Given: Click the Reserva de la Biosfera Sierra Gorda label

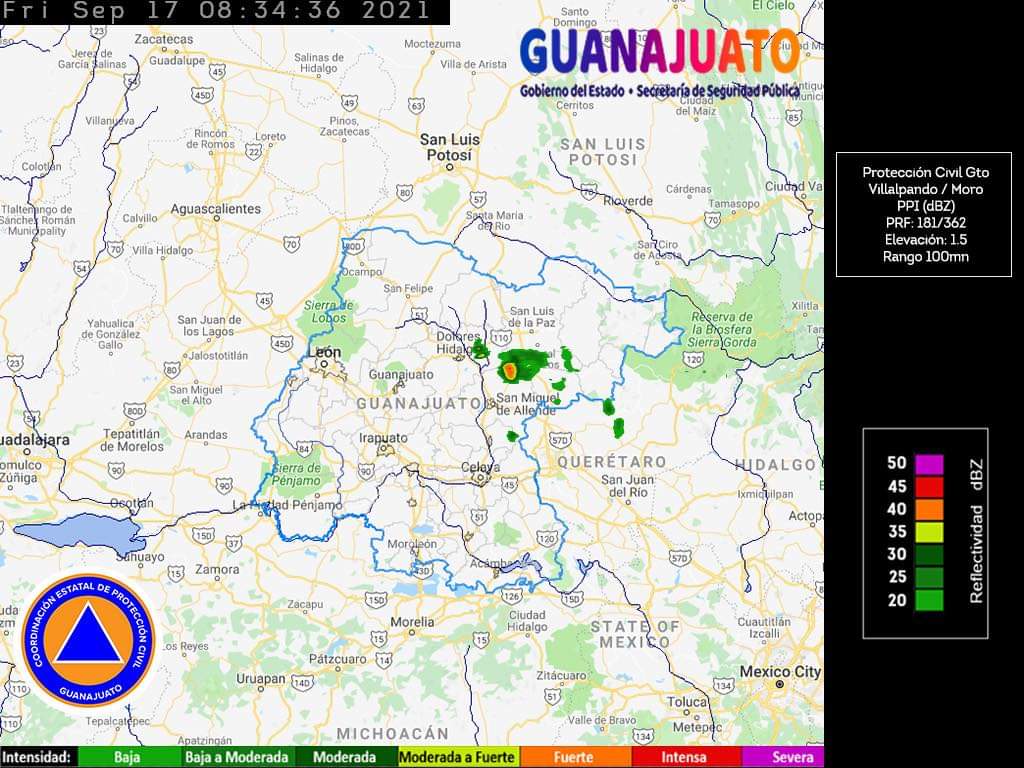Looking at the screenshot, I should [x=722, y=329].
